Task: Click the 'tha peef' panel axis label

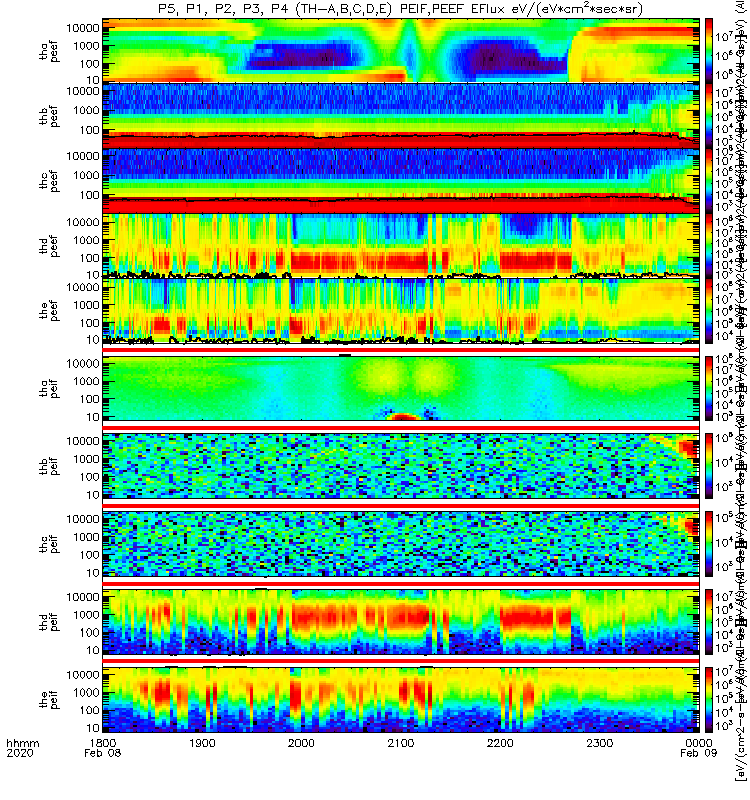Action: point(49,52)
